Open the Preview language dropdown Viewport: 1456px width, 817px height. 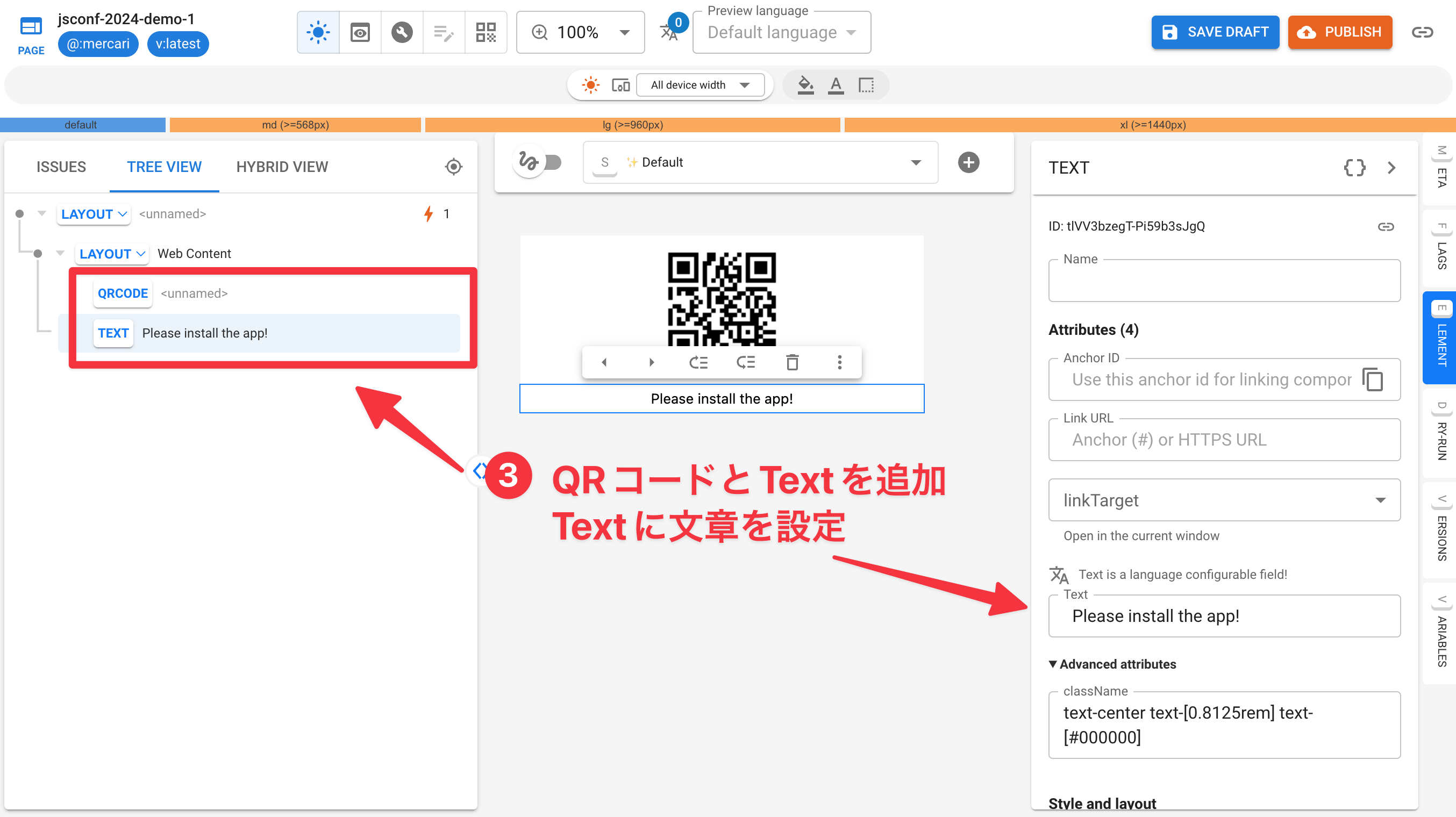(x=781, y=32)
